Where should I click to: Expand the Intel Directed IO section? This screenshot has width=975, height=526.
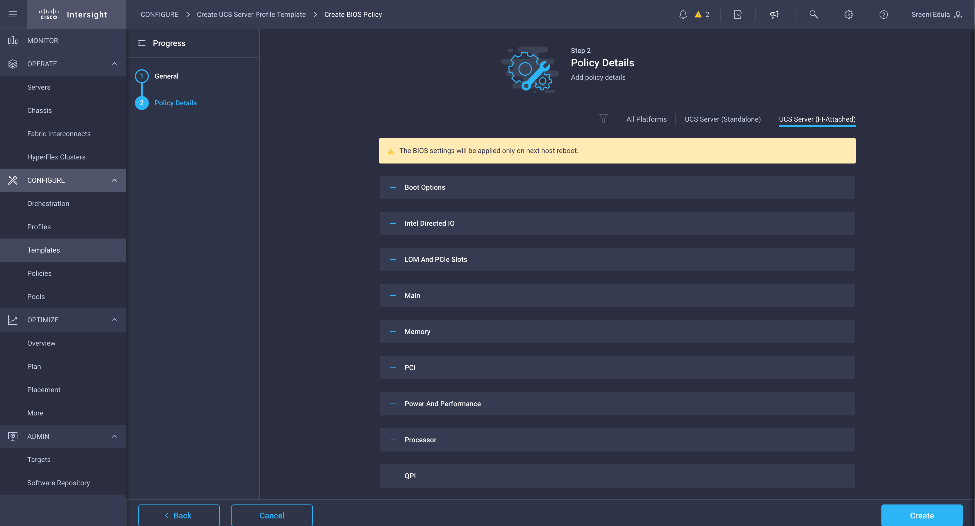(x=617, y=223)
